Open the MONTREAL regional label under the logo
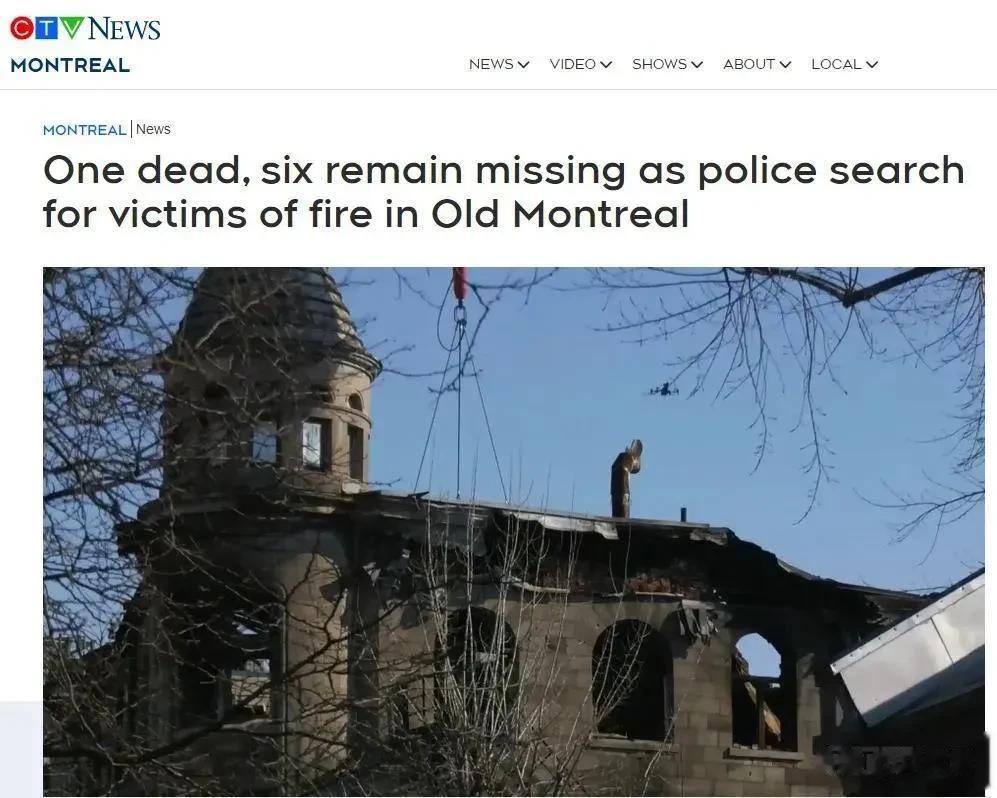 point(70,65)
